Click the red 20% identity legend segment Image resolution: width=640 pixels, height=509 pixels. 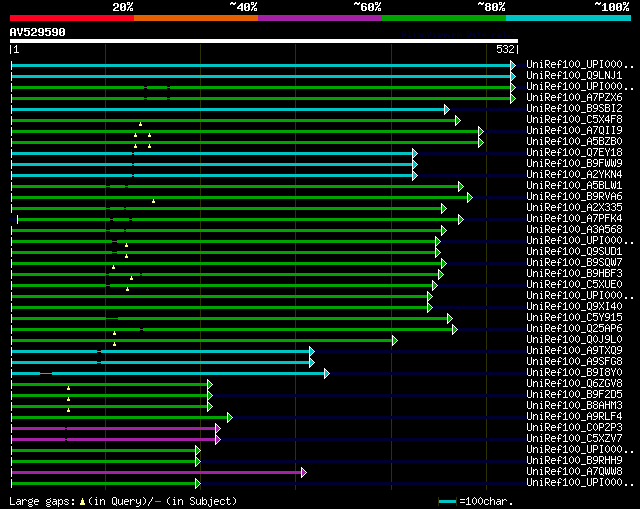[72, 18]
